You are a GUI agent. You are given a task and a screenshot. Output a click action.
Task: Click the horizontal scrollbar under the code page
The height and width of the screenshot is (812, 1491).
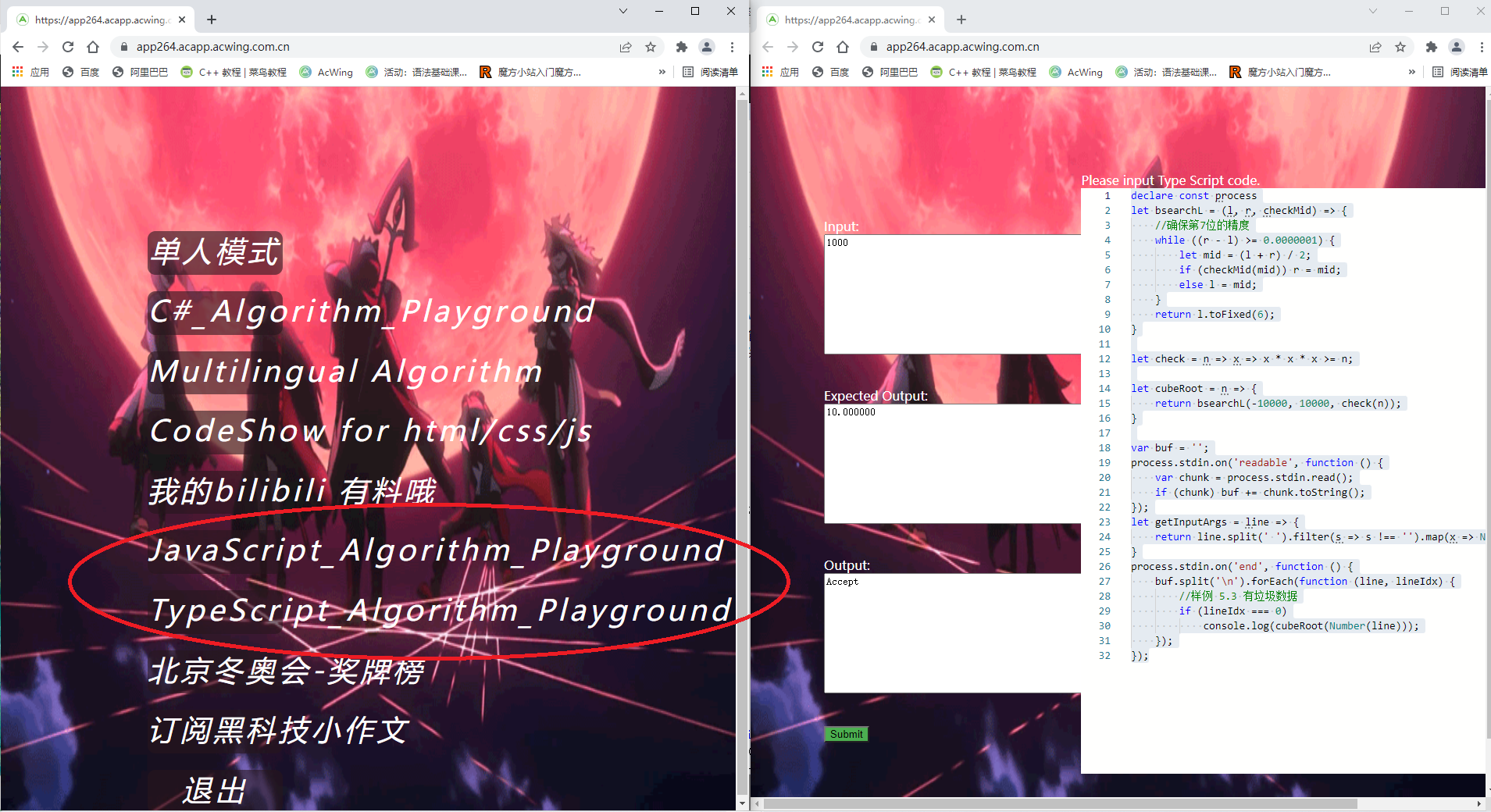[x=1060, y=803]
